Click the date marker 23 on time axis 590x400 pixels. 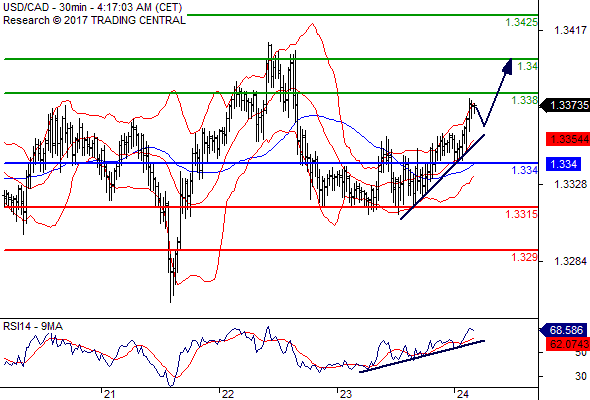point(345,394)
